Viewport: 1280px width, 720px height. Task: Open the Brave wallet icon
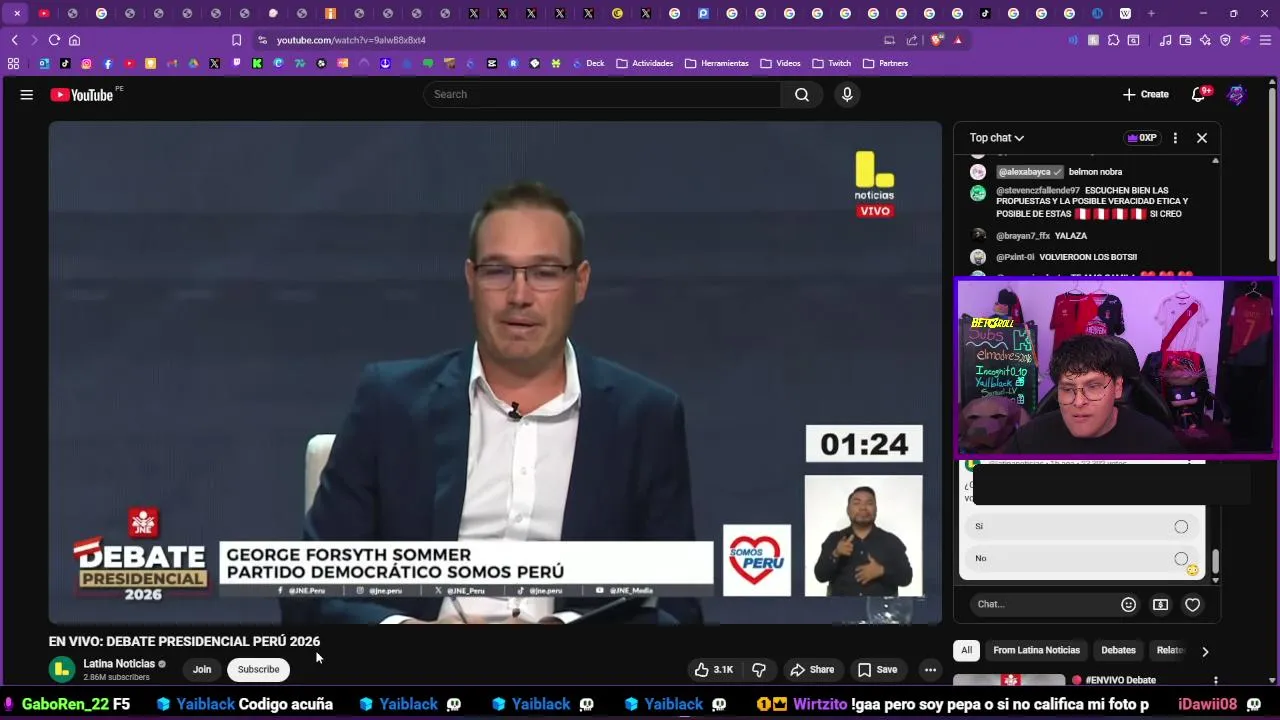[x=1185, y=40]
